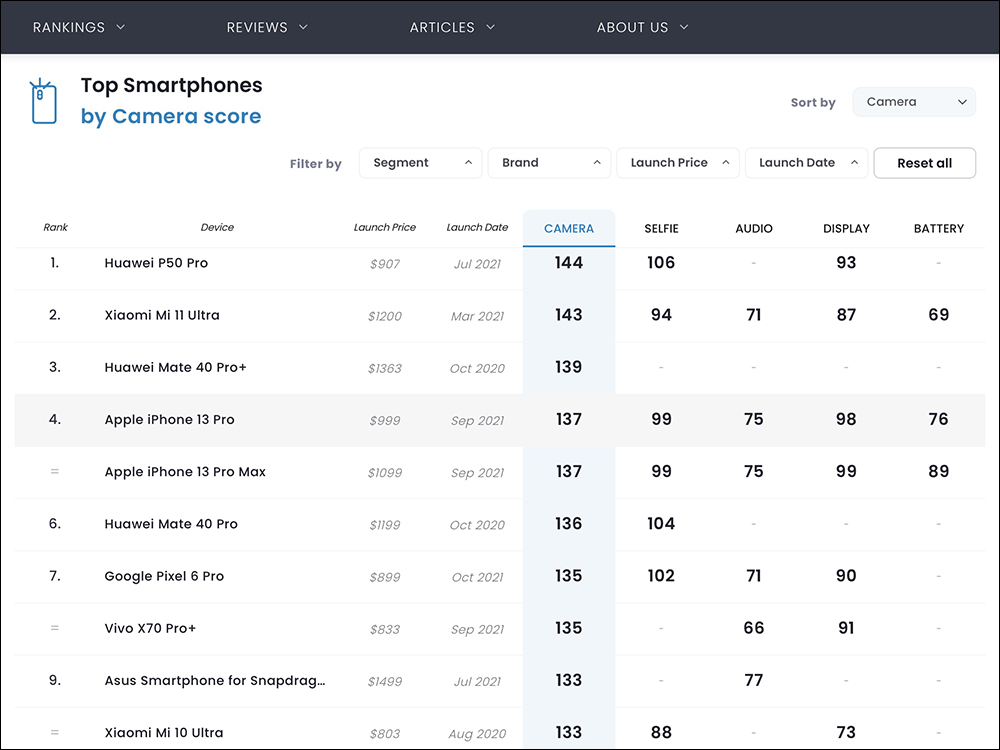Screen dimensions: 1000x750
Task: Open the Launch Date filter dropdown
Action: (x=806, y=163)
